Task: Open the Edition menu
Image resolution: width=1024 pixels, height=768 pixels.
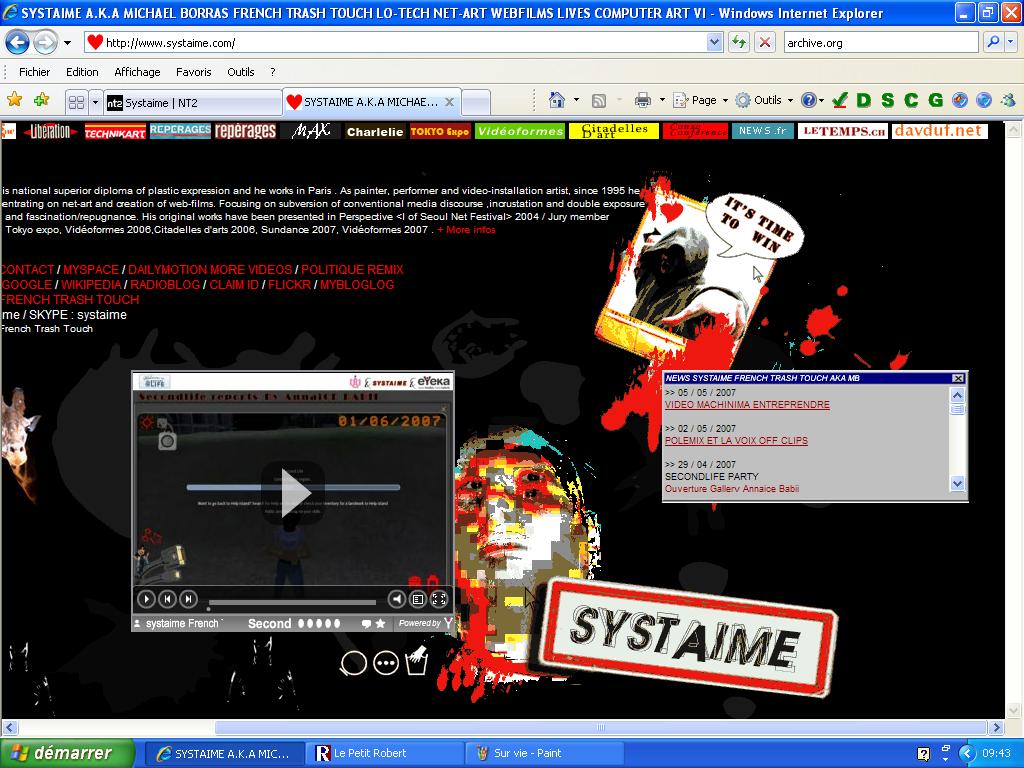Action: click(82, 72)
